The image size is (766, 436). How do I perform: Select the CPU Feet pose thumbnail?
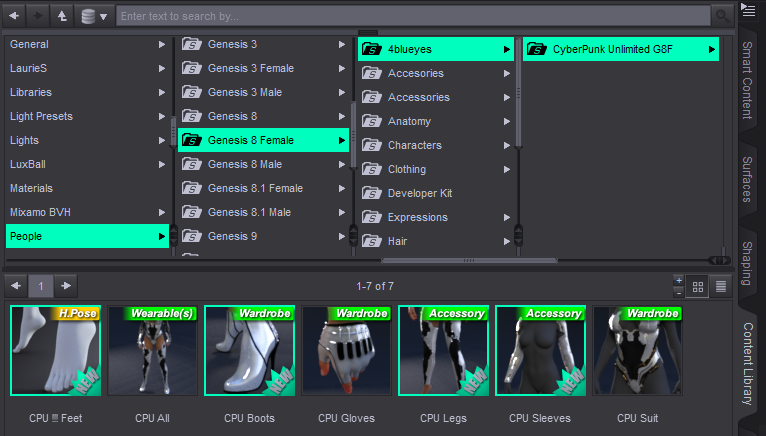pos(56,350)
